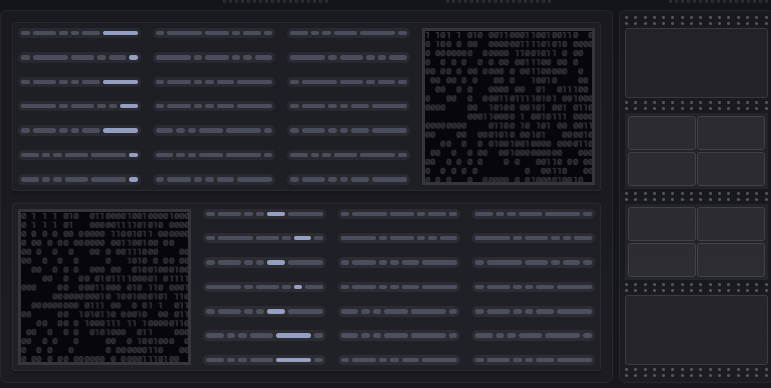This screenshot has width=771, height=388.
Task: Click upper four-cell grid's bottom-right cell in sidebar
Action: tap(731, 169)
